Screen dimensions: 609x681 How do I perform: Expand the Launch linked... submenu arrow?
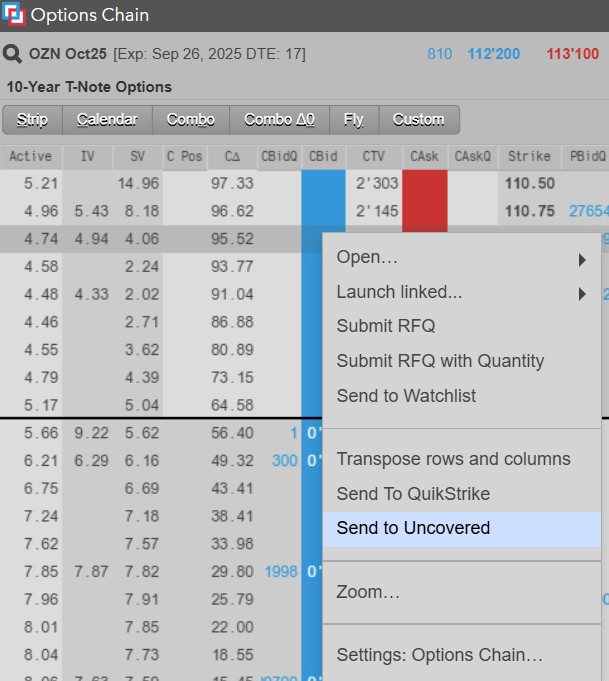coord(582,294)
